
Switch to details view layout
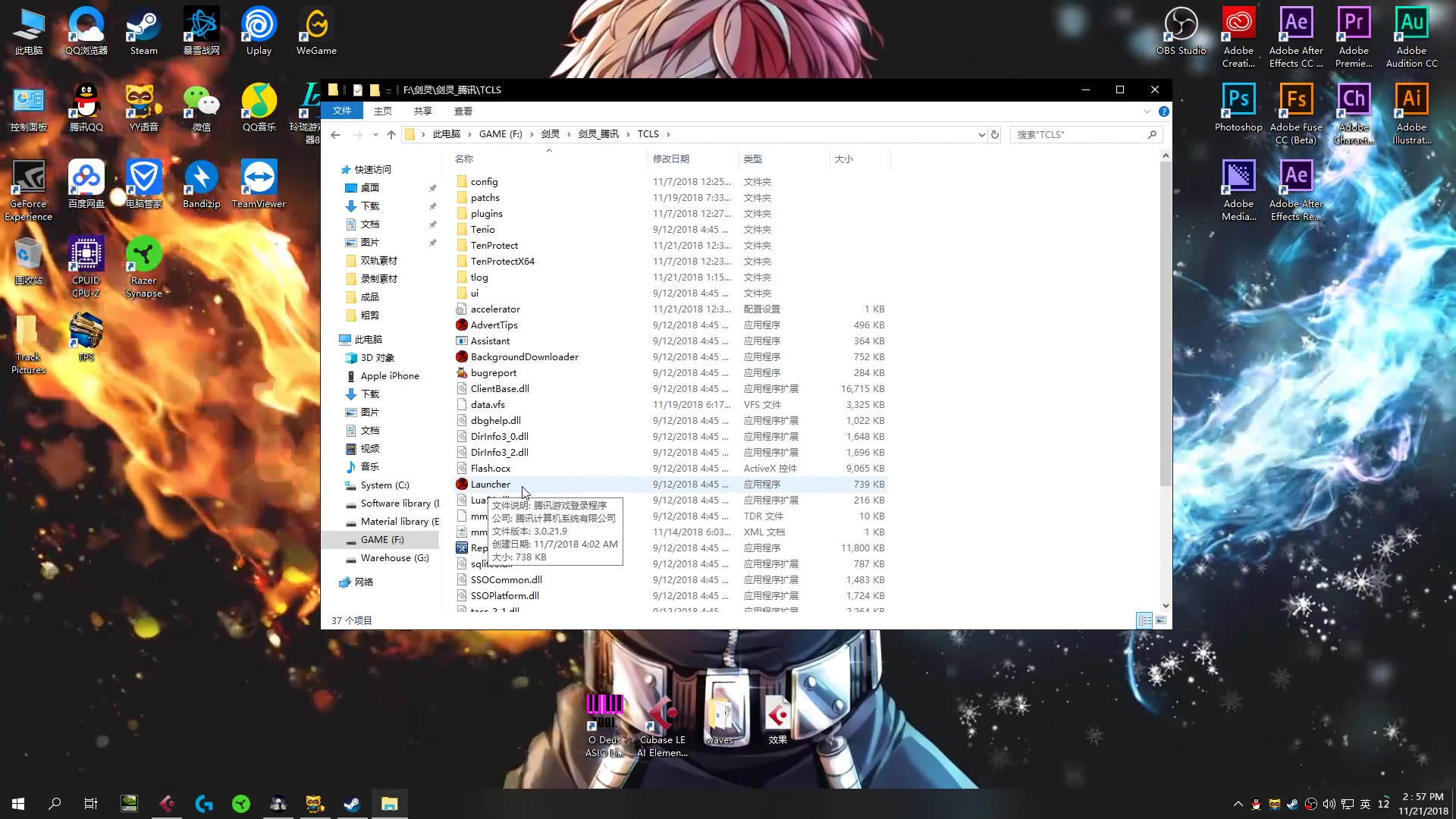pyautogui.click(x=1144, y=620)
